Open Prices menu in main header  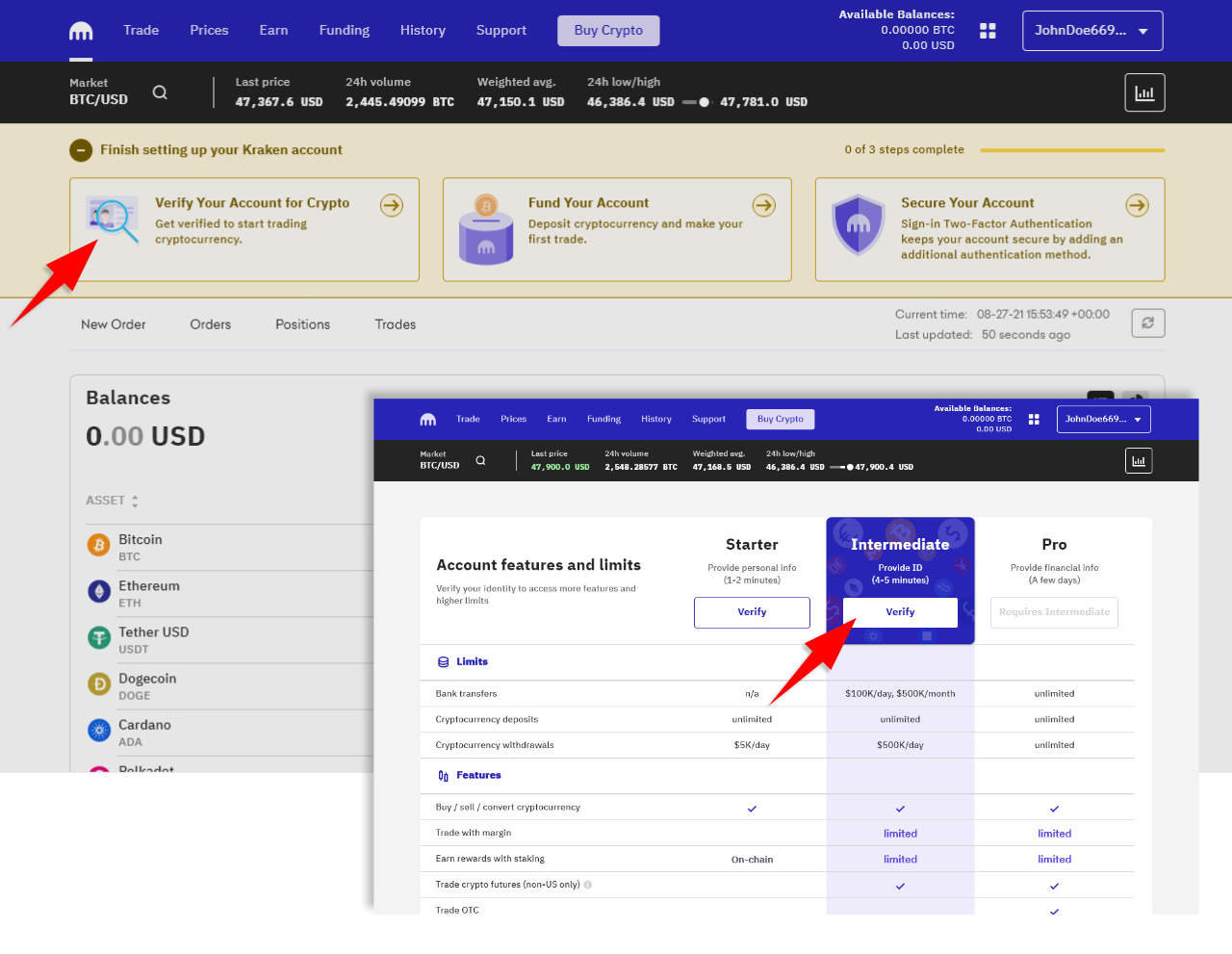pyautogui.click(x=209, y=31)
